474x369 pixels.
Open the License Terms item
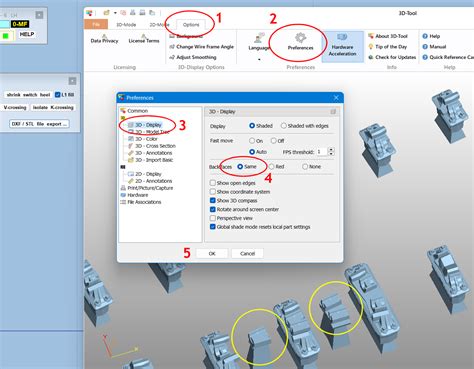(x=144, y=39)
